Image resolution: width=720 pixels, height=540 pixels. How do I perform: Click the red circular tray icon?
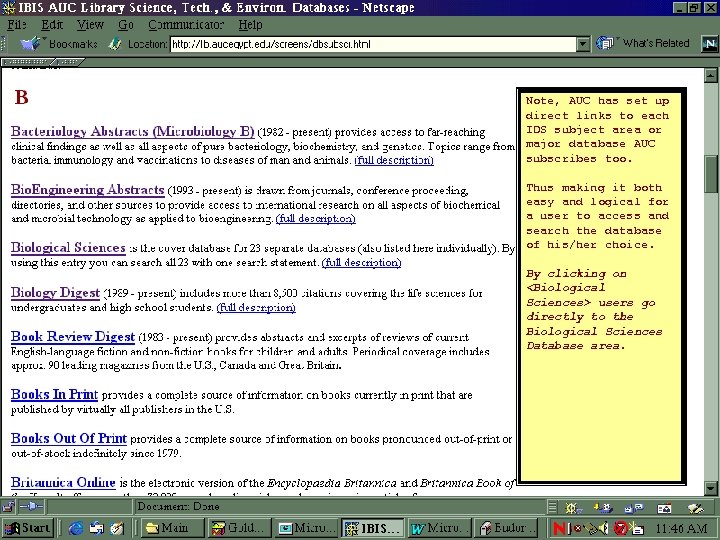click(x=621, y=528)
